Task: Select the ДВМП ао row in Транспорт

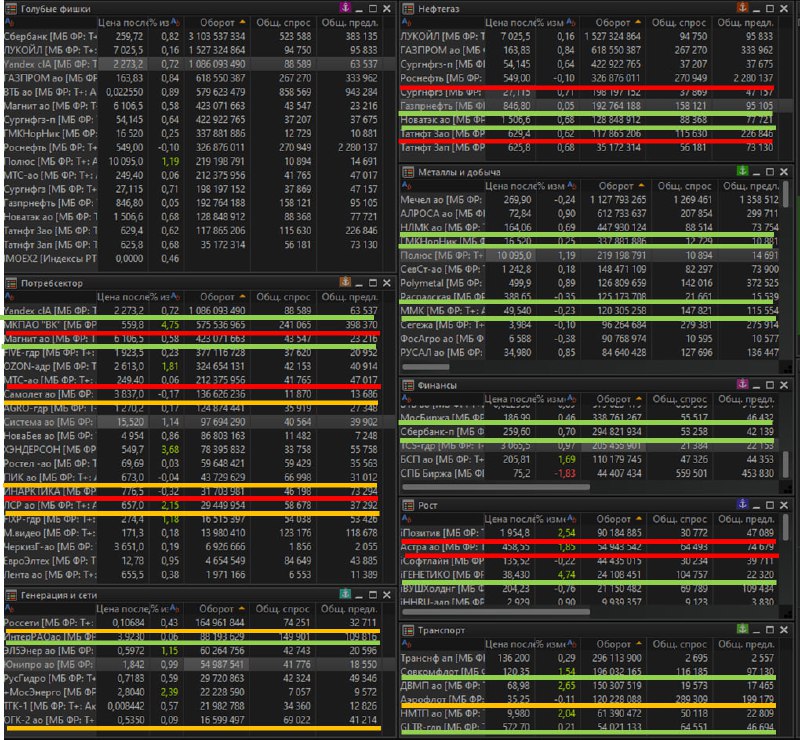Action: click(595, 685)
